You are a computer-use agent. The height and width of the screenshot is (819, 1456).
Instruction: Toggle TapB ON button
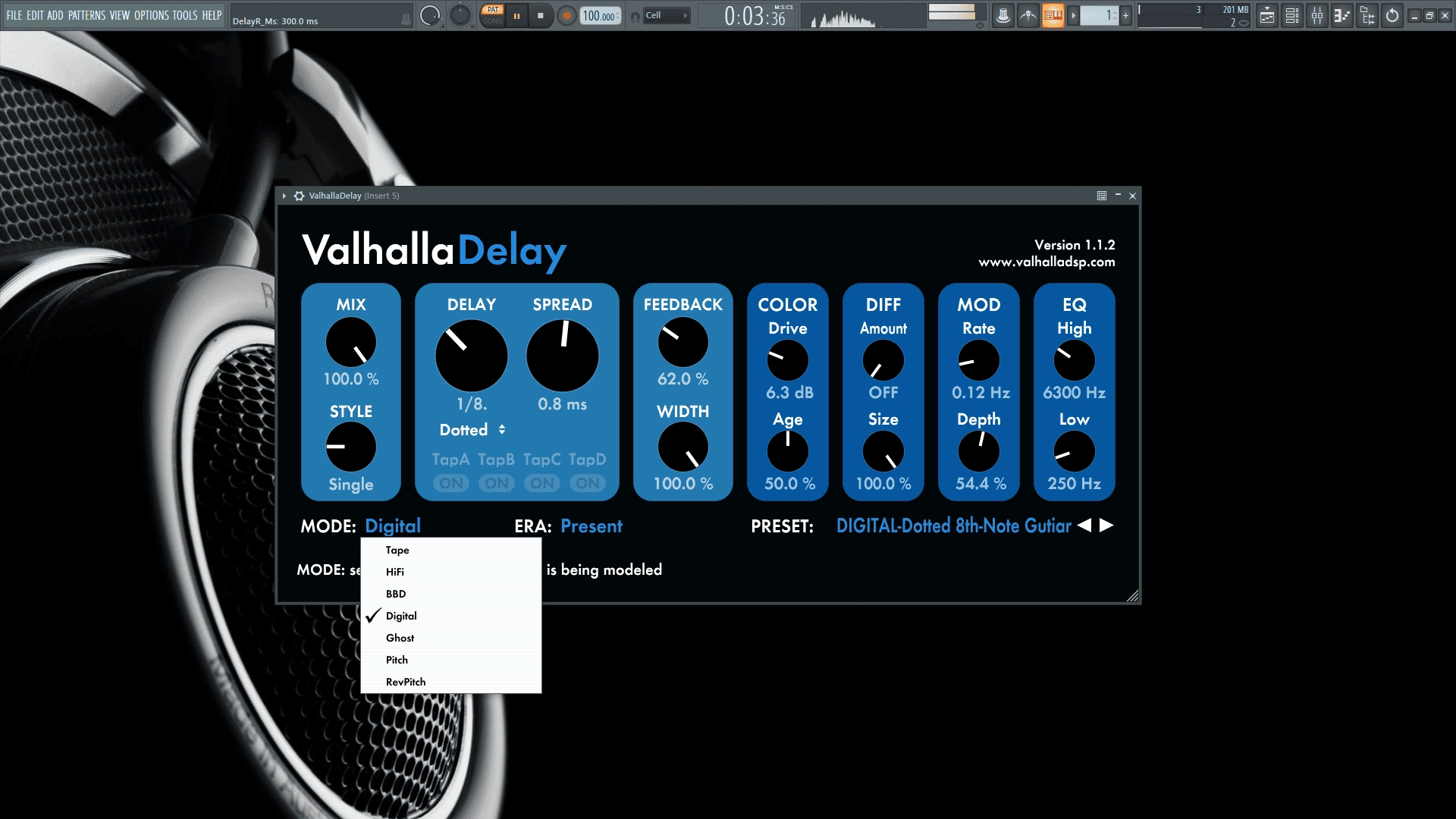pos(497,483)
